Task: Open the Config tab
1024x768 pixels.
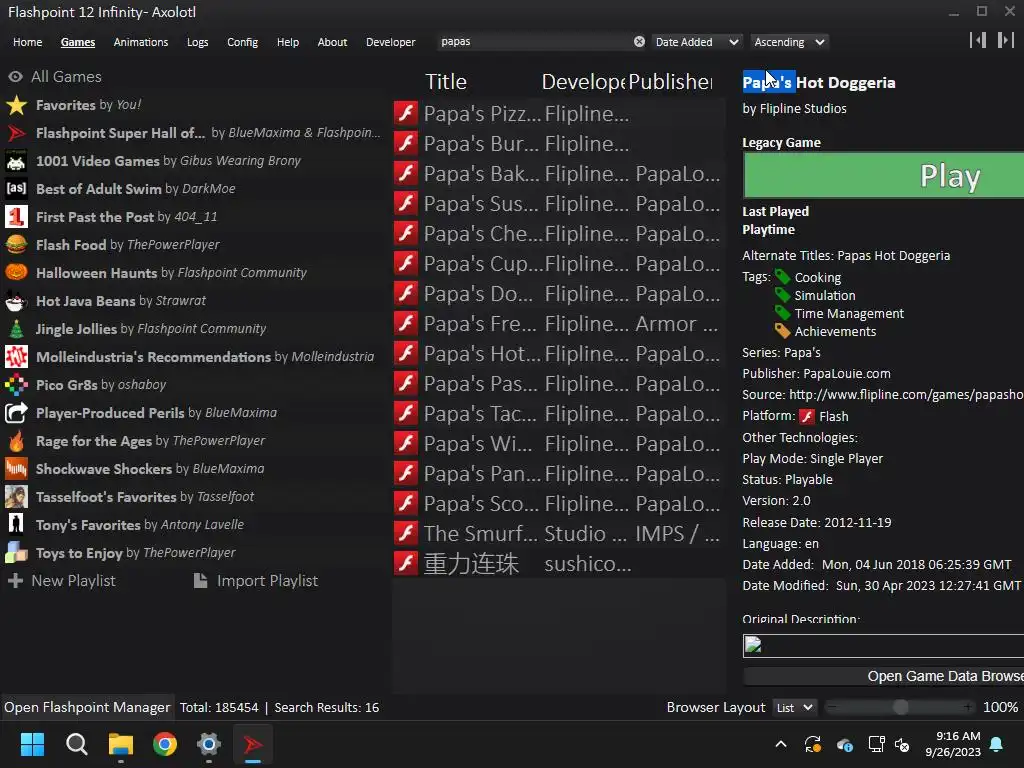Action: pos(242,42)
